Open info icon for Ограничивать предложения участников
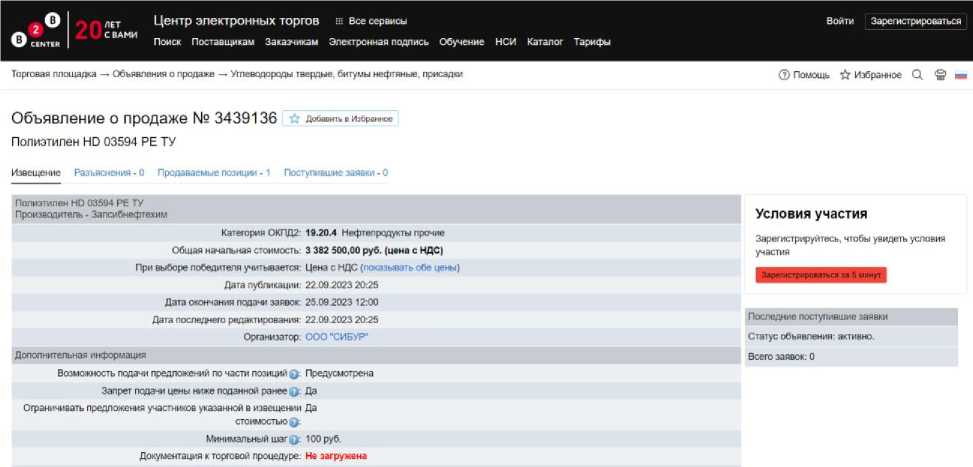Screen dimensions: 973x467 pyautogui.click(x=294, y=422)
